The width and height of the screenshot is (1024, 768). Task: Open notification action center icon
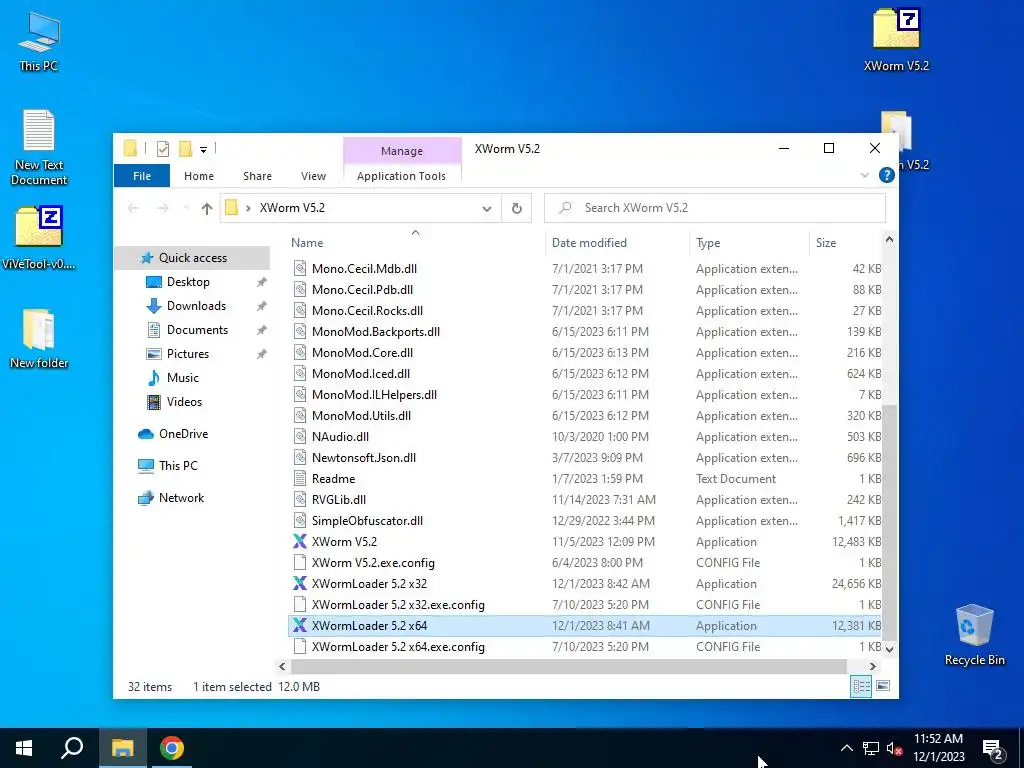click(x=993, y=749)
